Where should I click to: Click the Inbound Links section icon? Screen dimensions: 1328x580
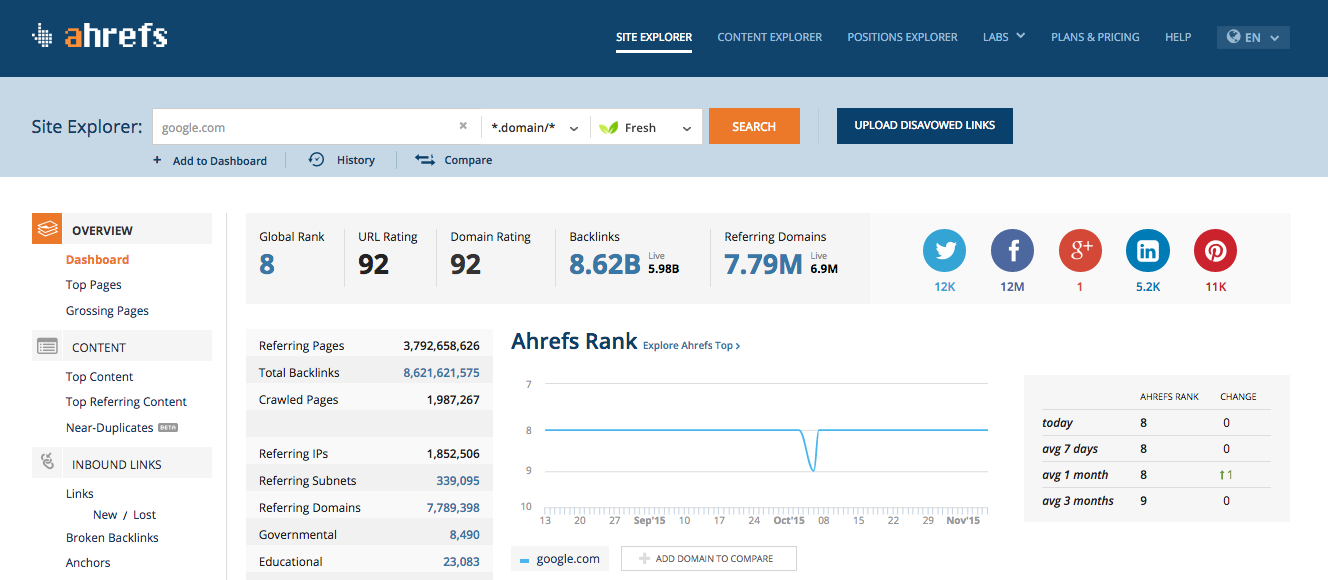click(47, 463)
